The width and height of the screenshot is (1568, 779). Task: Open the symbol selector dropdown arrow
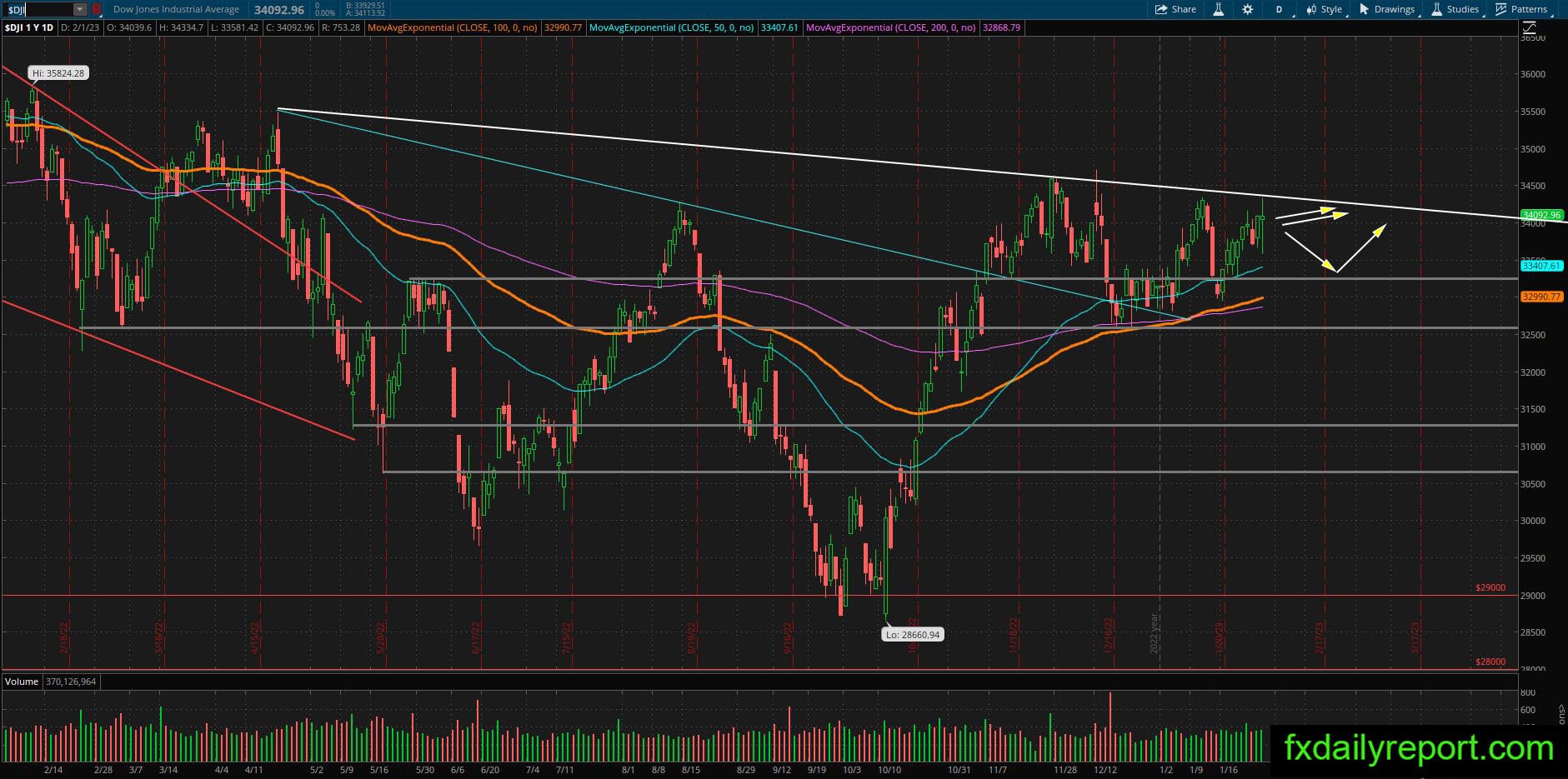click(x=80, y=9)
